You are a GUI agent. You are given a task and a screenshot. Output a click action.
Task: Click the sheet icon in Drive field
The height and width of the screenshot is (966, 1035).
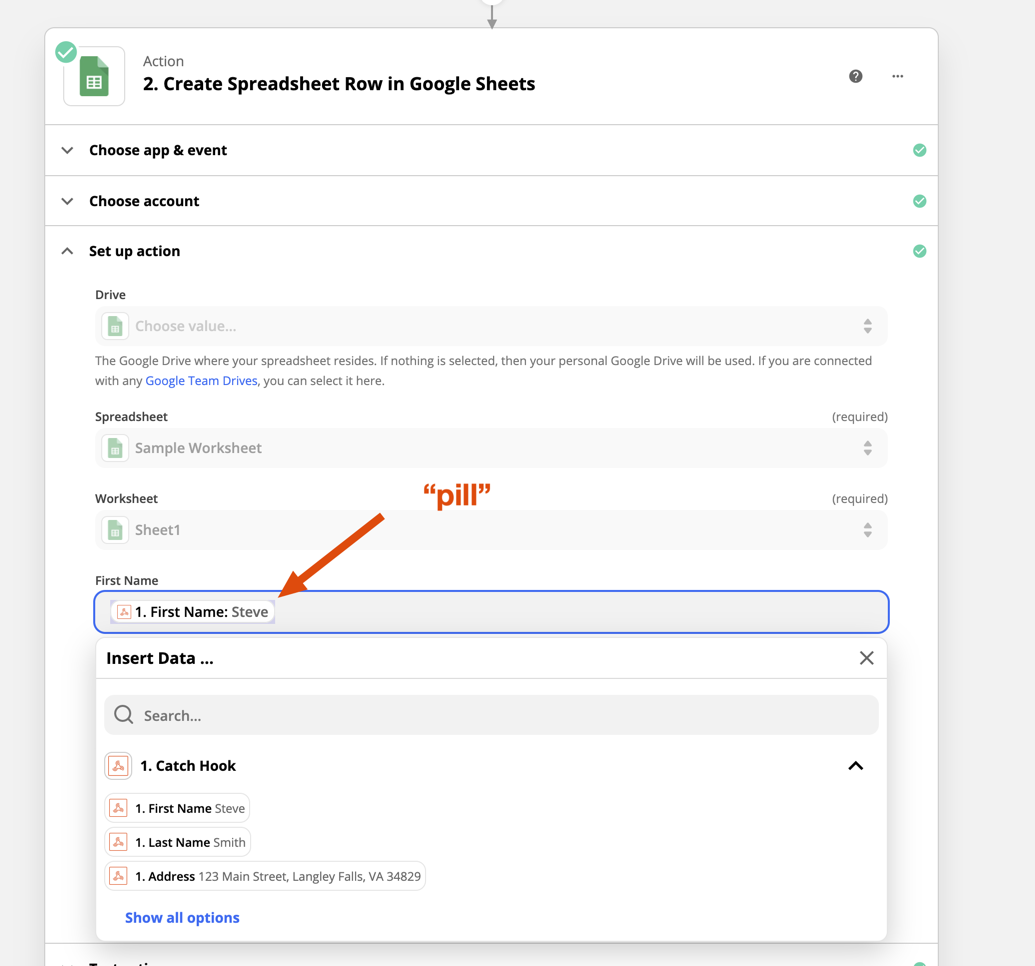point(115,326)
